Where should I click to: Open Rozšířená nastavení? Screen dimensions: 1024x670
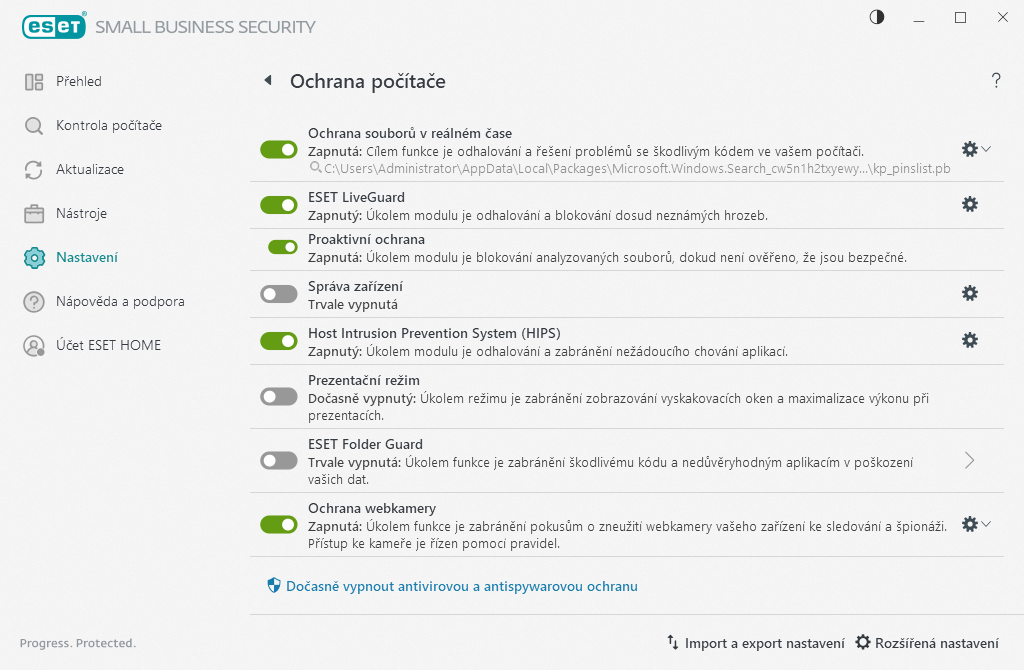tap(927, 643)
